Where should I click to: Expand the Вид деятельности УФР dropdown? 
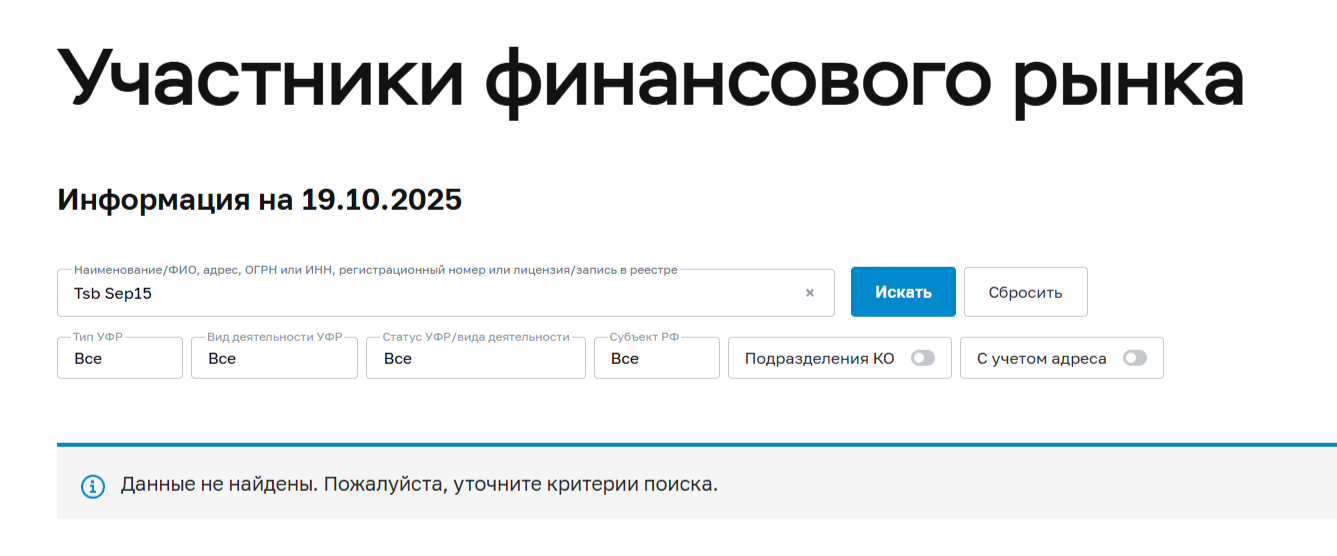click(274, 358)
